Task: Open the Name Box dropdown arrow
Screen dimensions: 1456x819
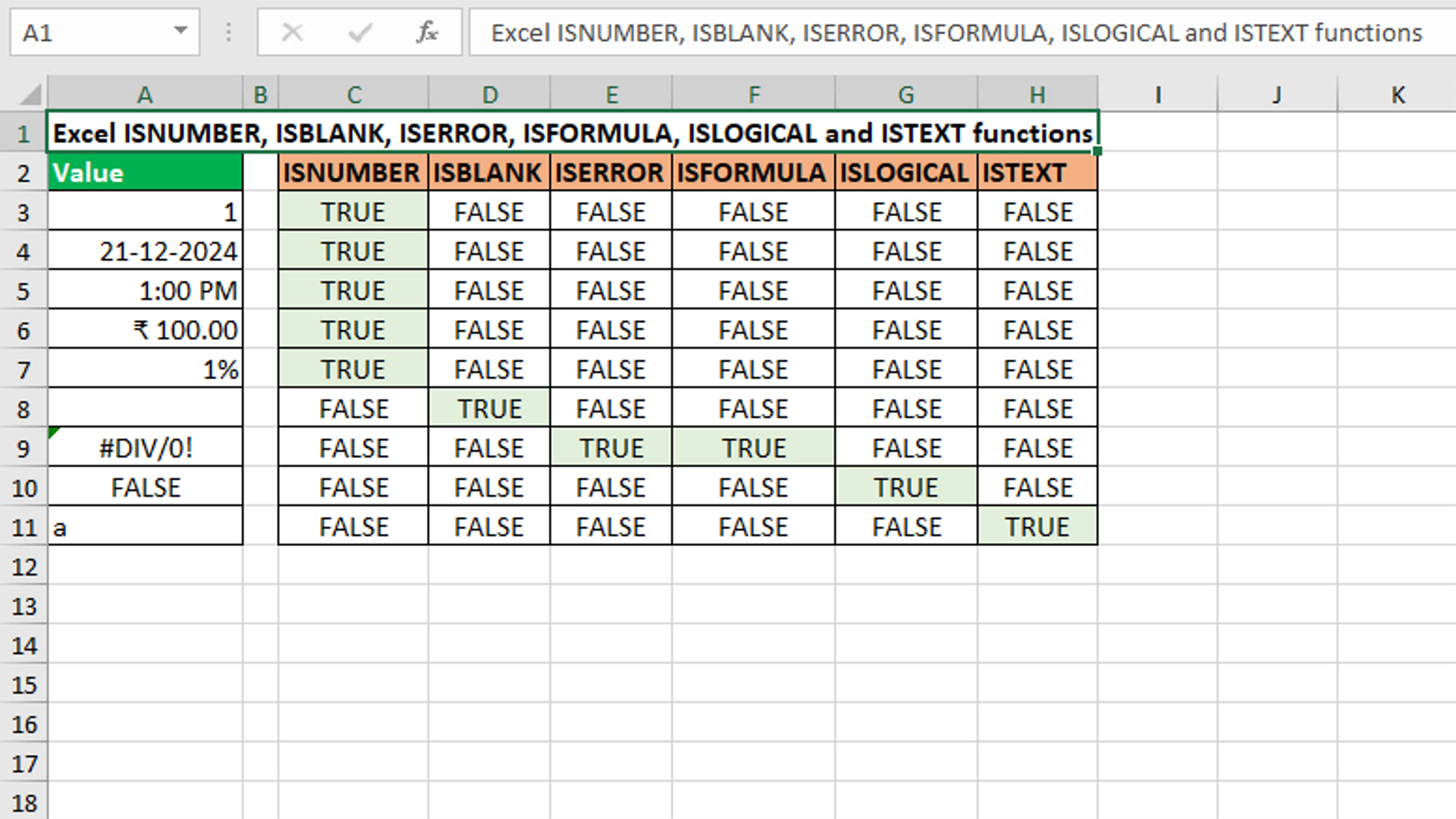Action: 180,31
